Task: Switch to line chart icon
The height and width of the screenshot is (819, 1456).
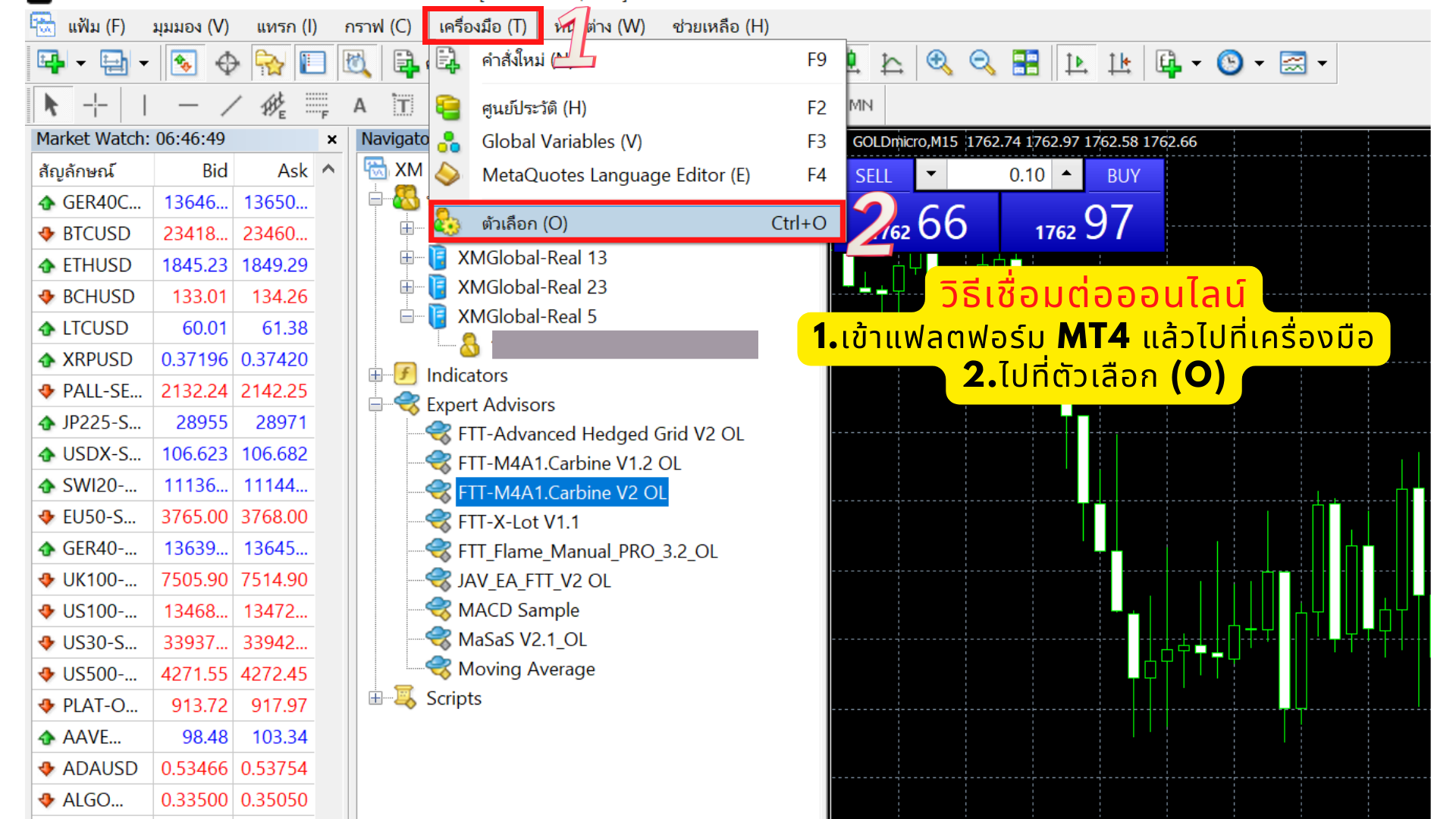Action: (x=893, y=63)
